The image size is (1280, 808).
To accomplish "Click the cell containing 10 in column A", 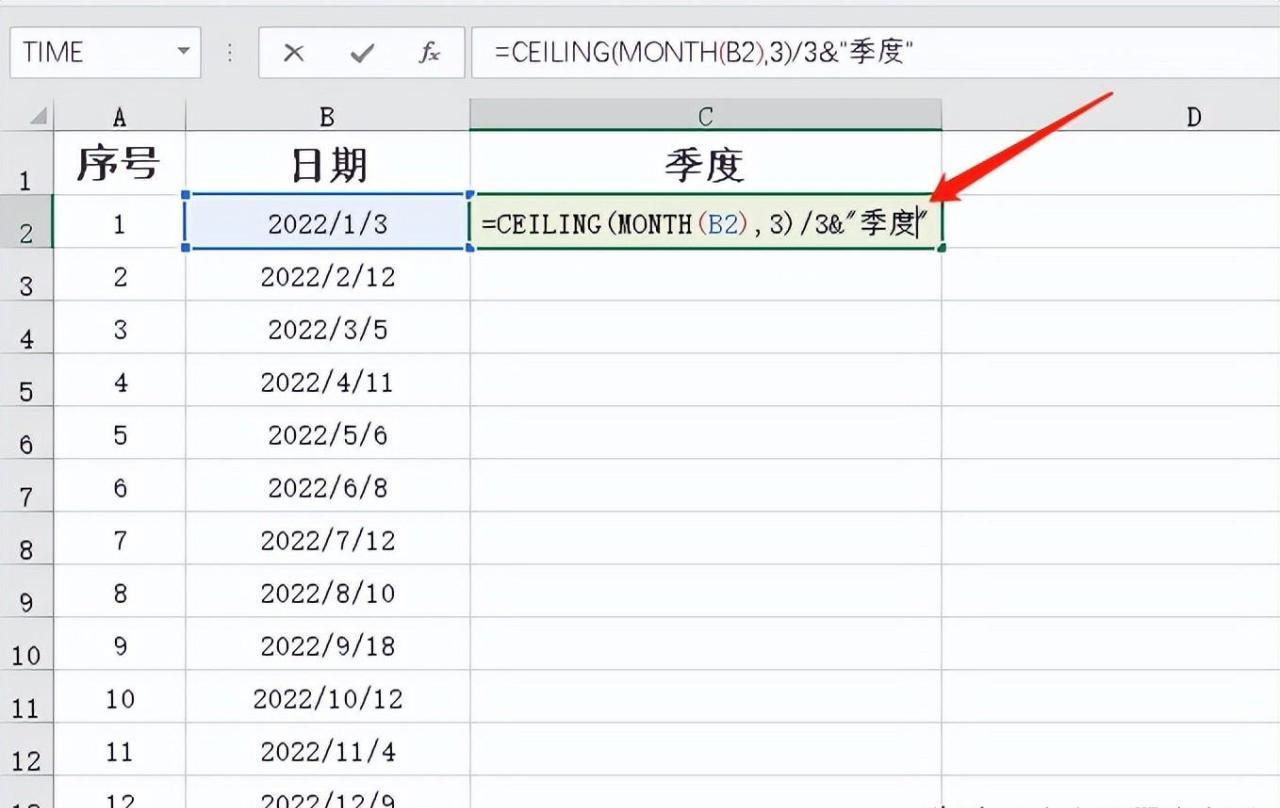I will click(119, 699).
